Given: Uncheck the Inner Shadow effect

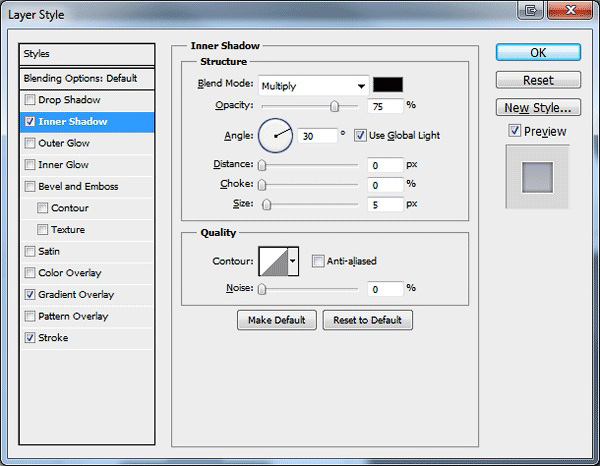Looking at the screenshot, I should (x=29, y=122).
